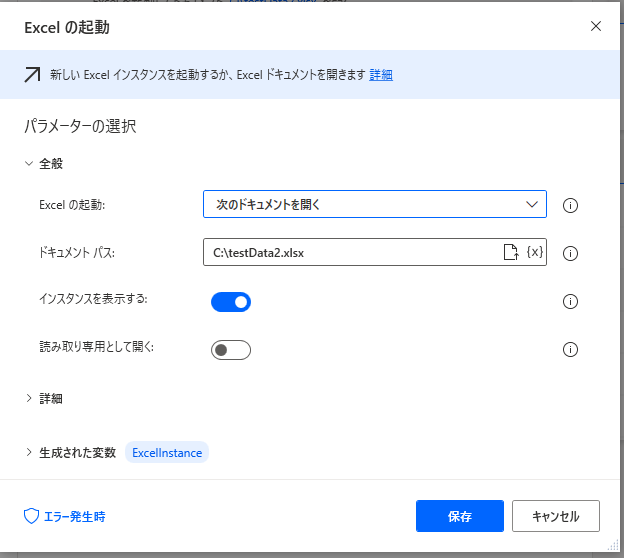Disable the インスタンスを表示する toggle

pos(230,301)
